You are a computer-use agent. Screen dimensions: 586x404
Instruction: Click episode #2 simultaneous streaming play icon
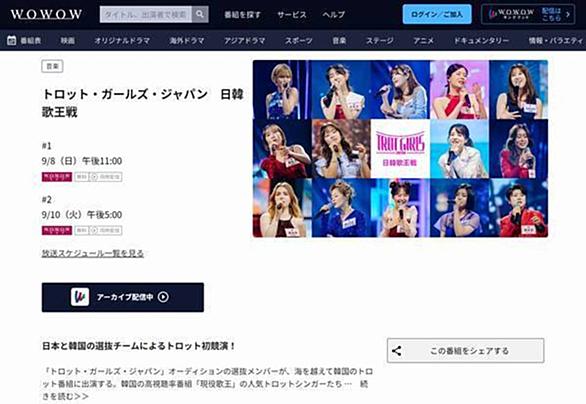(95, 230)
